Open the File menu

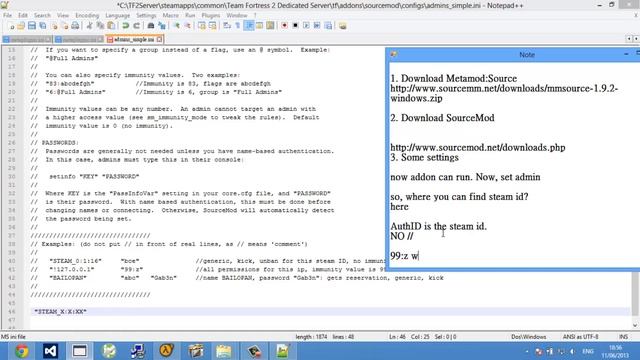point(7,15)
